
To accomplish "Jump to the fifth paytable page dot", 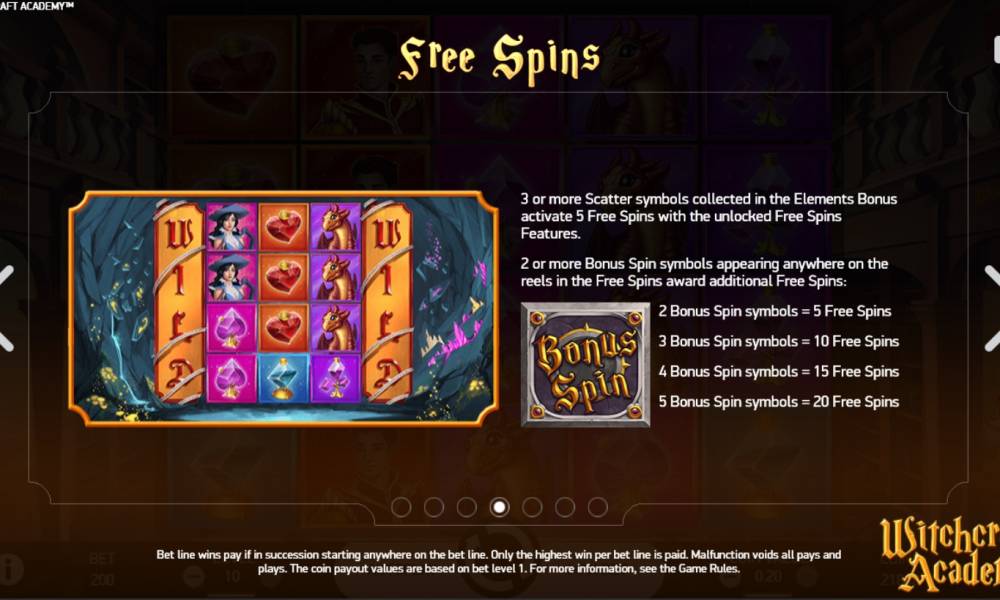I will pos(532,507).
